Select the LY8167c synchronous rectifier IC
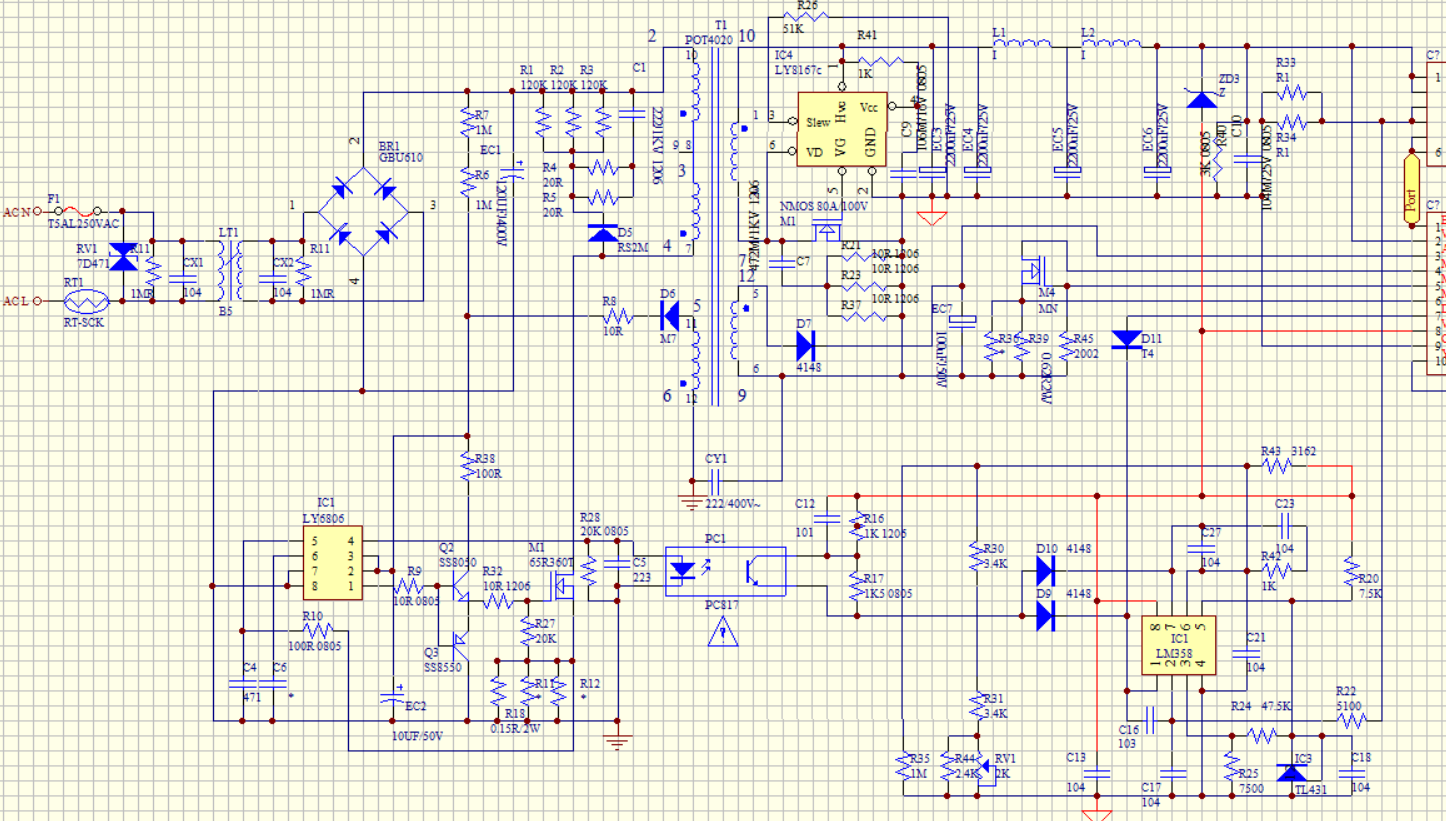This screenshot has height=821, width=1446. (842, 127)
